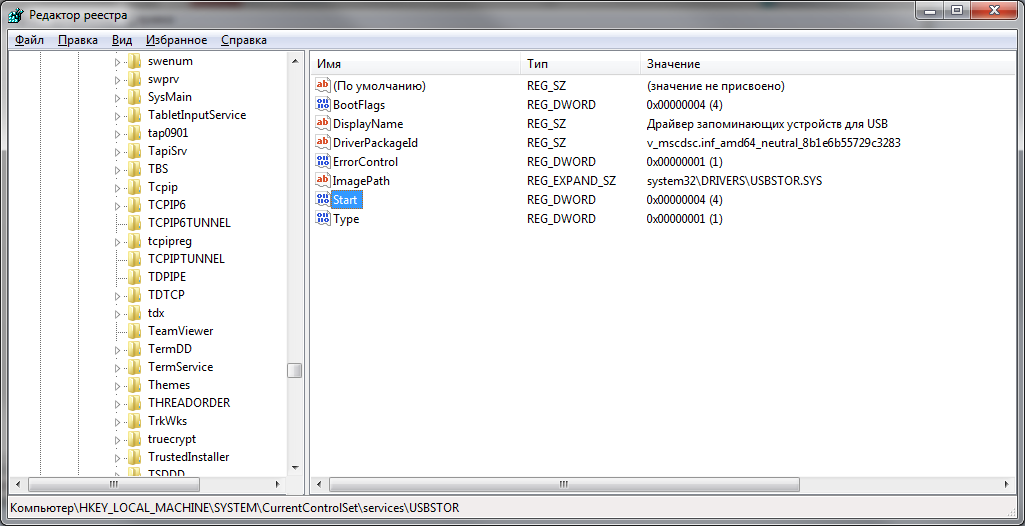Click the tree pane scroll down arrow
This screenshot has width=1025, height=526.
point(295,468)
